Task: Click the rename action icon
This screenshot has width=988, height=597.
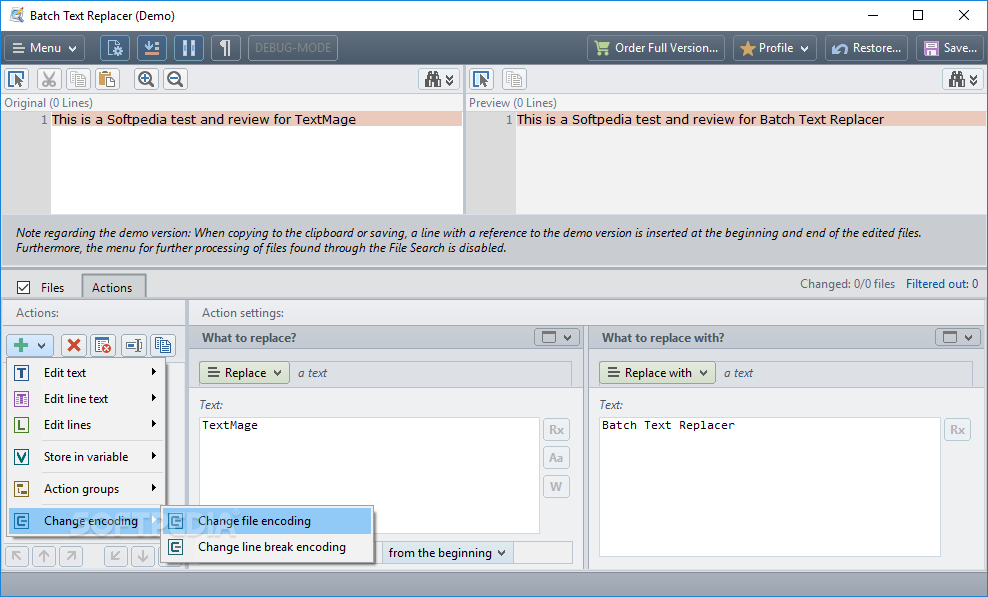Action: click(x=134, y=345)
